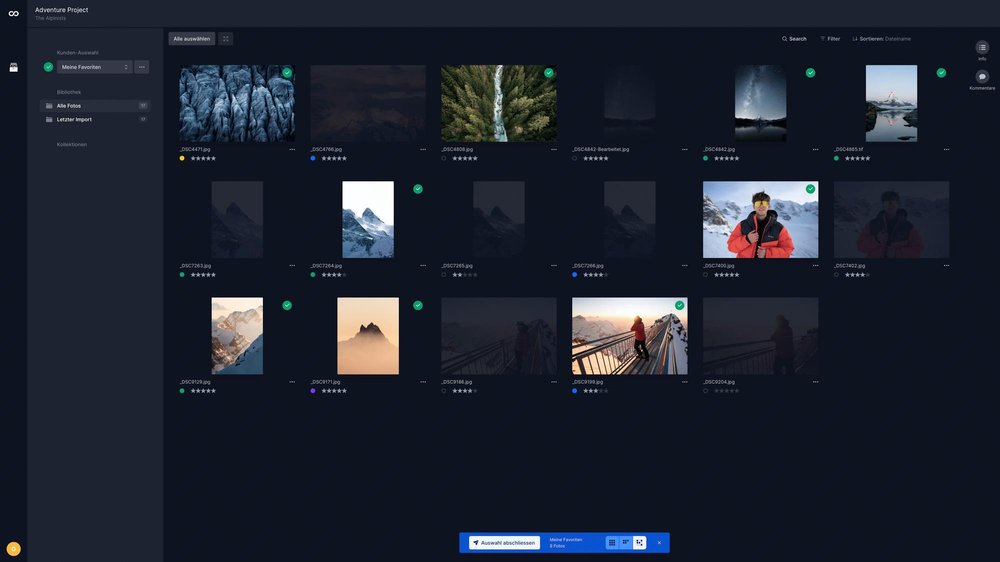Open more options for _DSC9199.jpg
The image size is (1000, 562).
(x=684, y=382)
